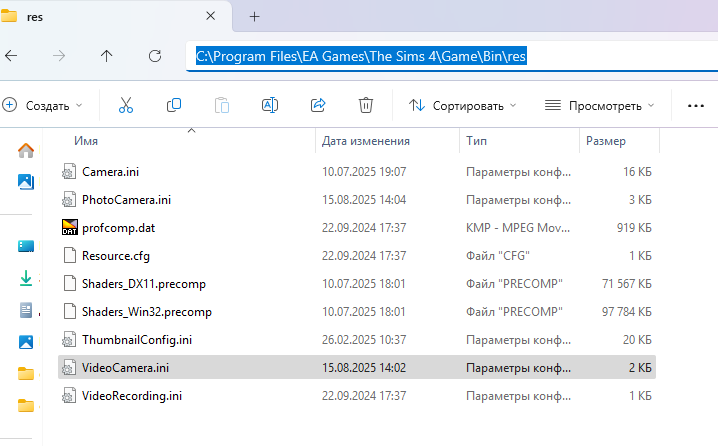Image resolution: width=718 pixels, height=446 pixels.
Task: Close the res tab
Action: click(211, 16)
